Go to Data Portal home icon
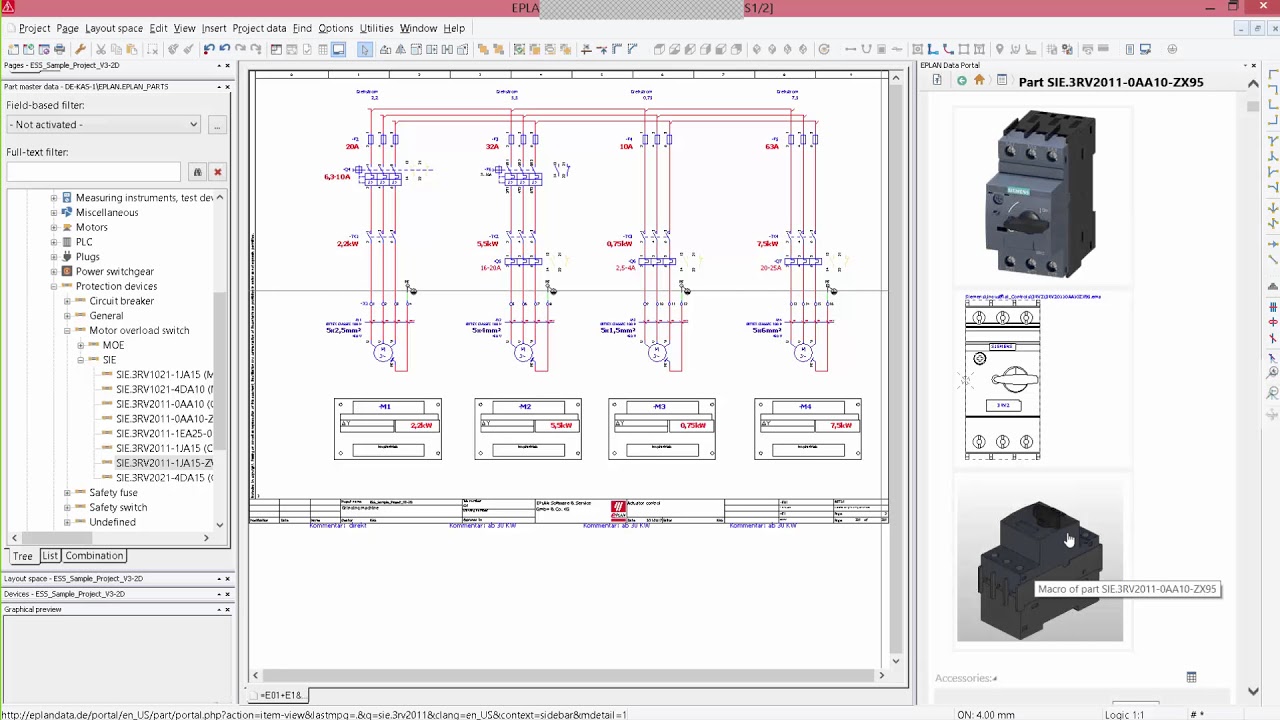This screenshot has height=720, width=1280. pyautogui.click(x=979, y=81)
